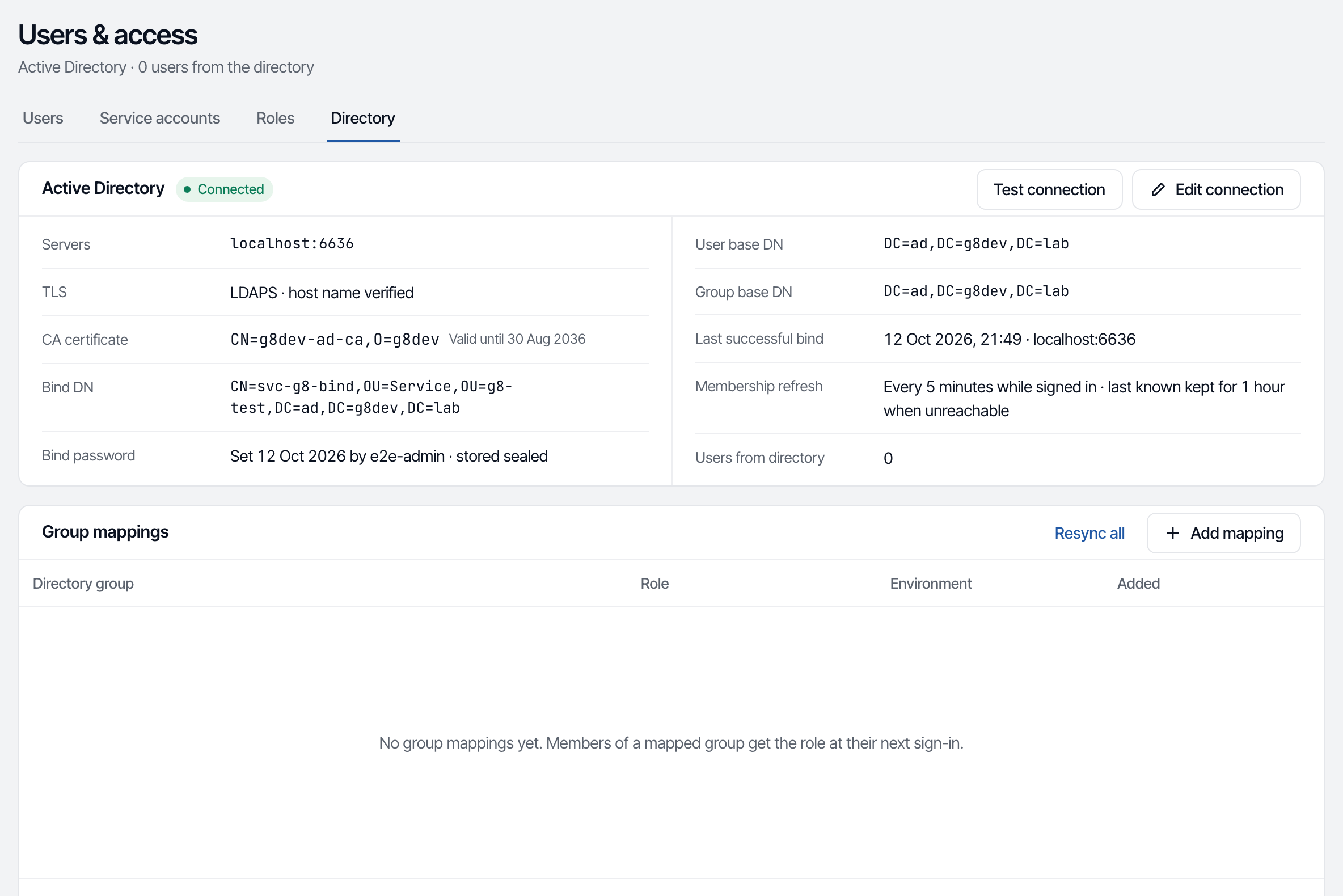
Task: Click the Group mappings section heading
Action: [x=105, y=532]
